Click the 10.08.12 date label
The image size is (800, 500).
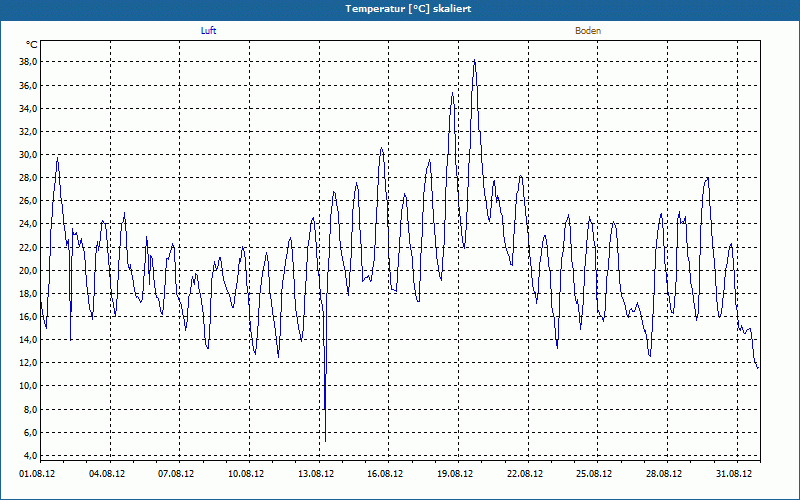(x=246, y=473)
